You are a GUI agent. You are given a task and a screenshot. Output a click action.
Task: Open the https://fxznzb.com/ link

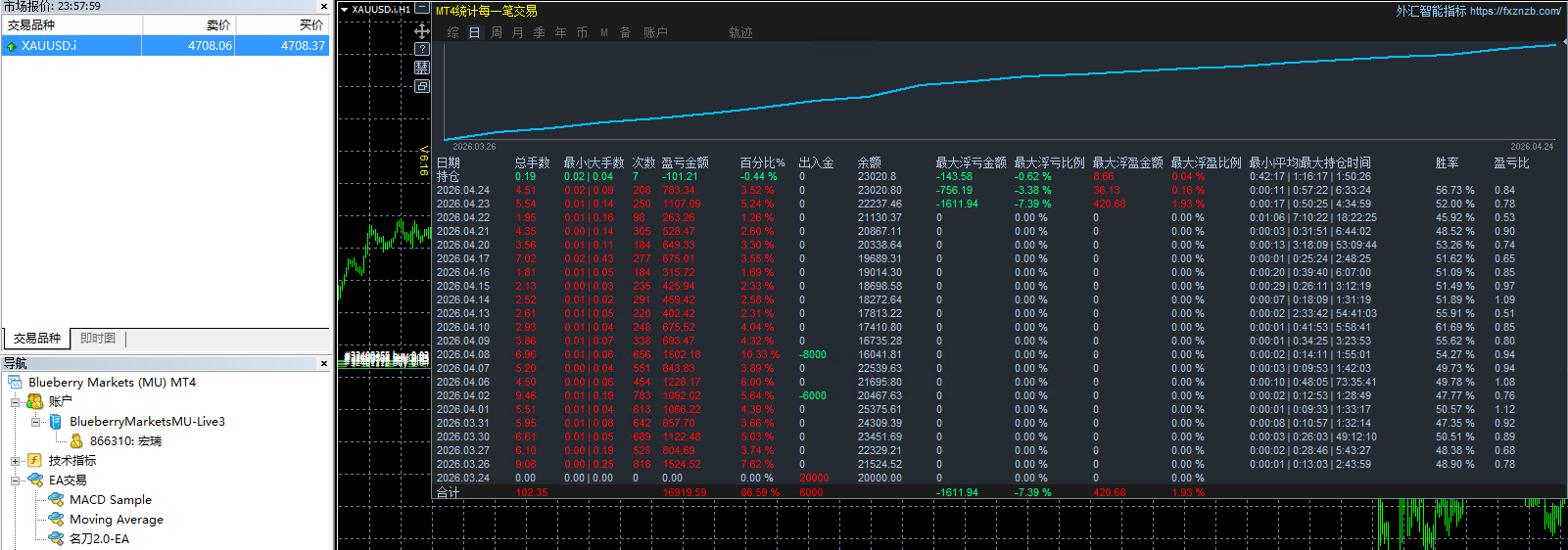(x=1515, y=11)
